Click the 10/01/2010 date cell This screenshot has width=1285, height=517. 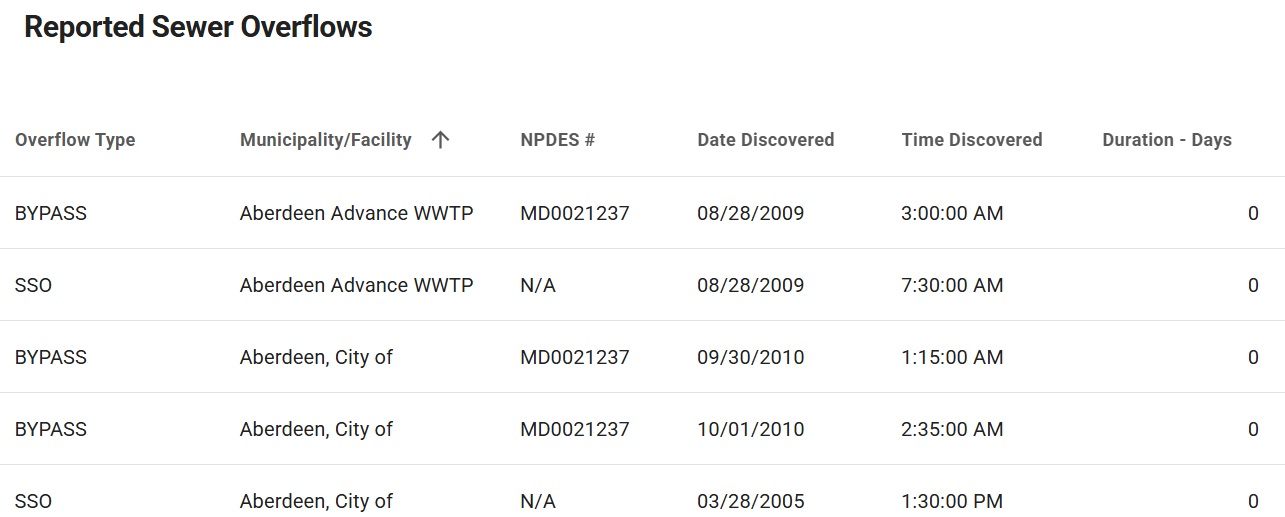pos(750,429)
